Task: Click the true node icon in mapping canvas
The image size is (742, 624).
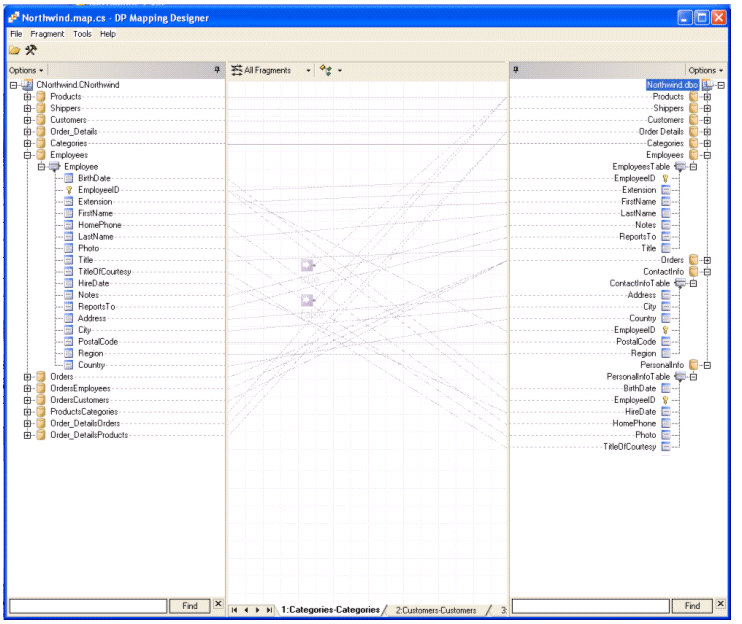Action: (308, 265)
